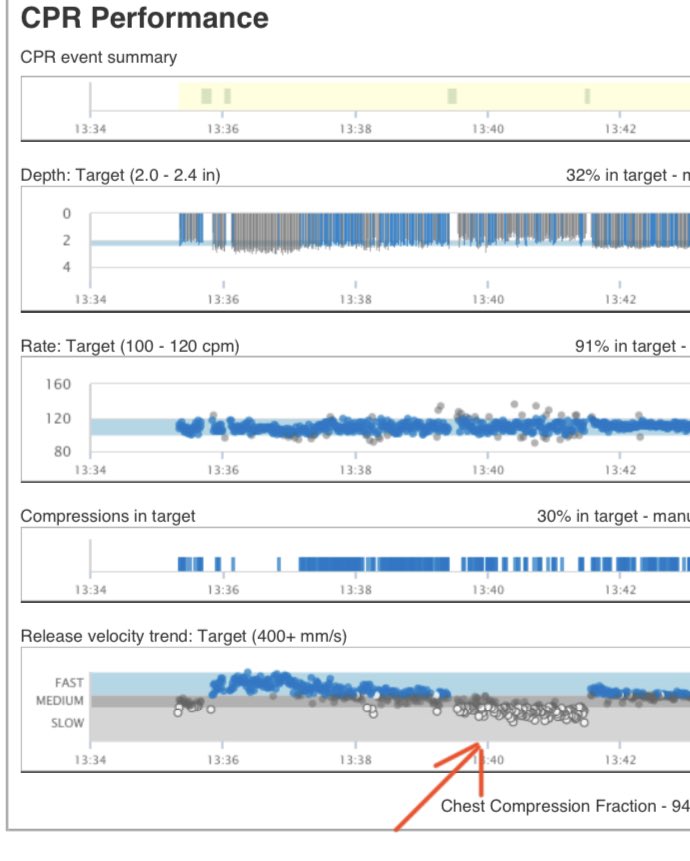This screenshot has height=861, width=690.
Task: Click the MEDIUM label on release velocity axis
Action: (x=60, y=701)
